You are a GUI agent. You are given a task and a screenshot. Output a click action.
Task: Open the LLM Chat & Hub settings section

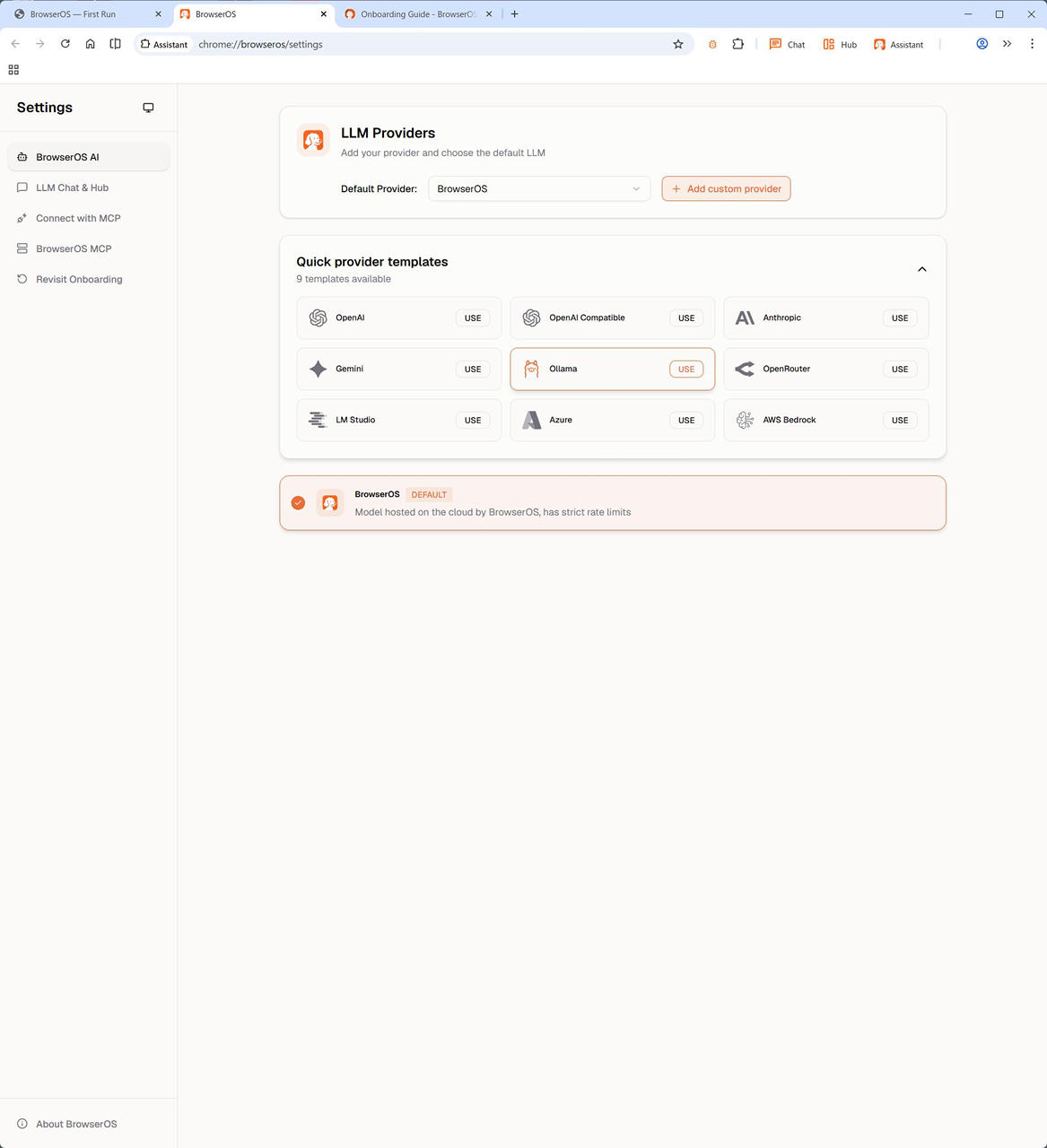pos(72,187)
